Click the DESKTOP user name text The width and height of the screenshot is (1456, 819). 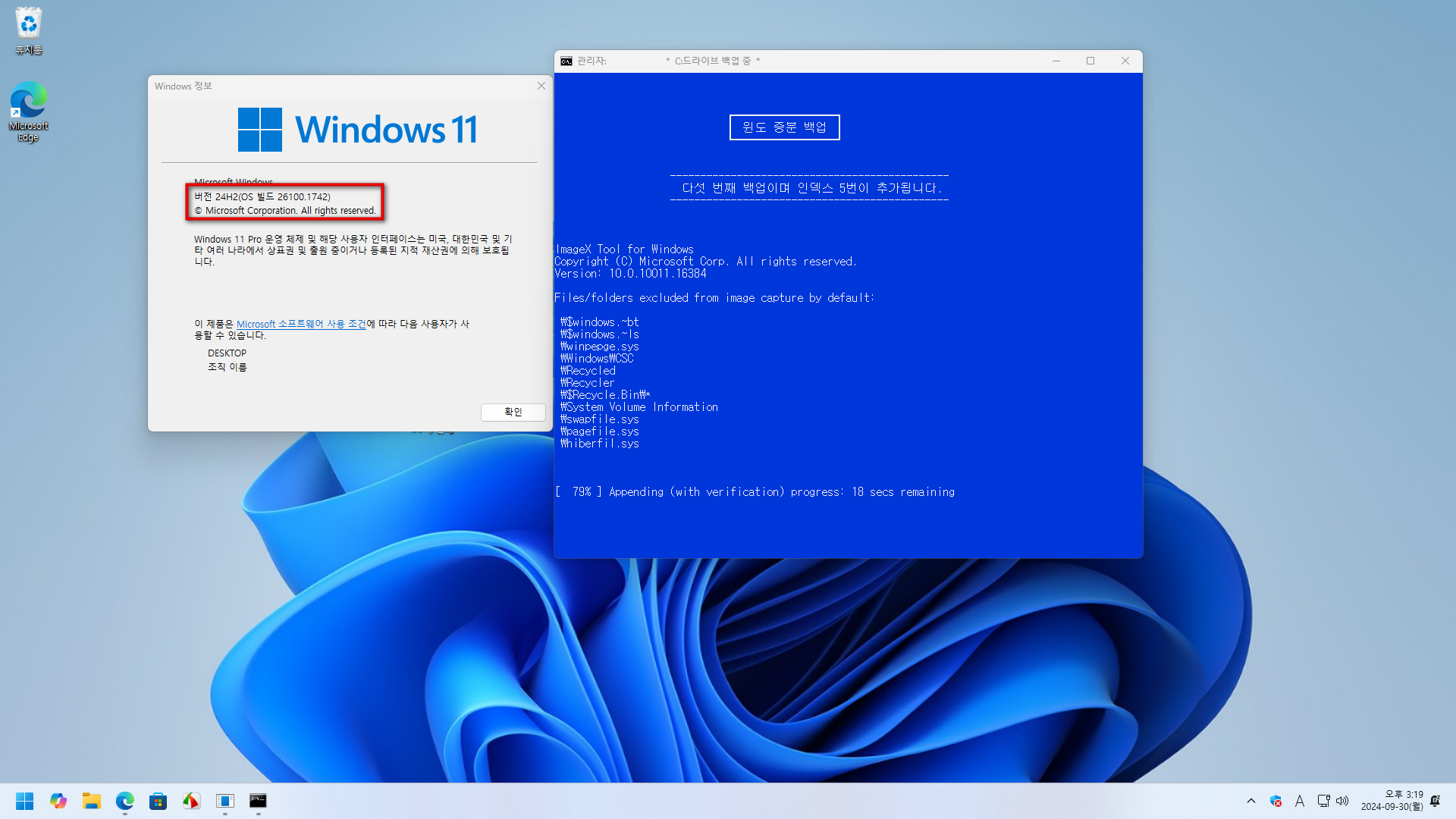[x=227, y=353]
